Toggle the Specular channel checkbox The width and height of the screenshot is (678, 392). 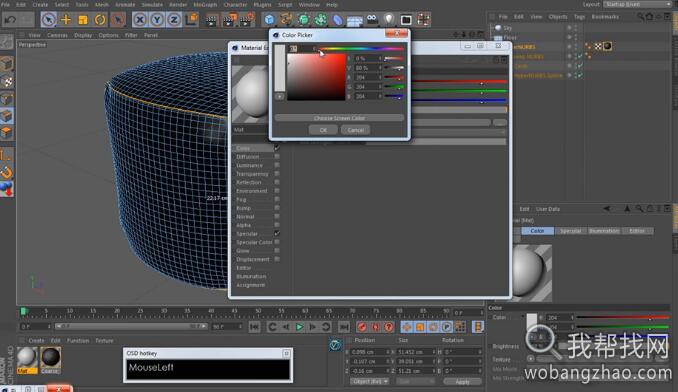click(x=277, y=233)
